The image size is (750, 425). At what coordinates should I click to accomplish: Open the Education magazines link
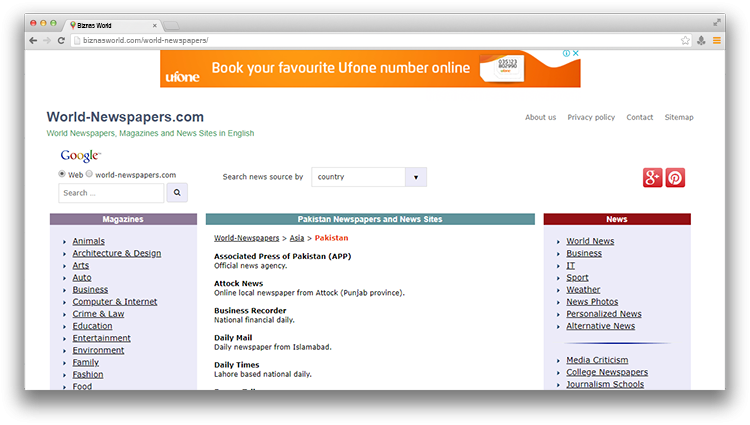click(92, 326)
